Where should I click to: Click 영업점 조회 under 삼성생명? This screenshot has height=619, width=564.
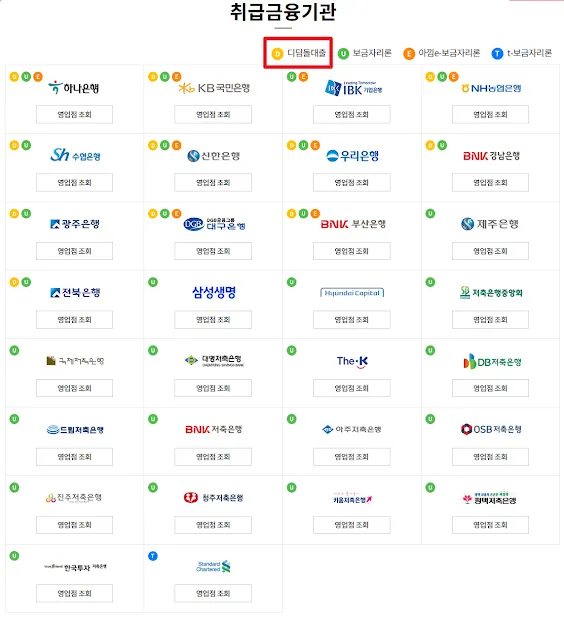(x=213, y=320)
